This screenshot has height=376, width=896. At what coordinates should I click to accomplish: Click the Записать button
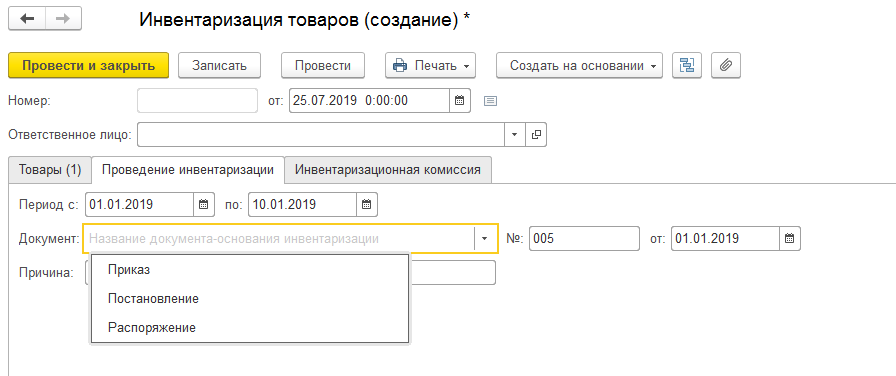(219, 66)
